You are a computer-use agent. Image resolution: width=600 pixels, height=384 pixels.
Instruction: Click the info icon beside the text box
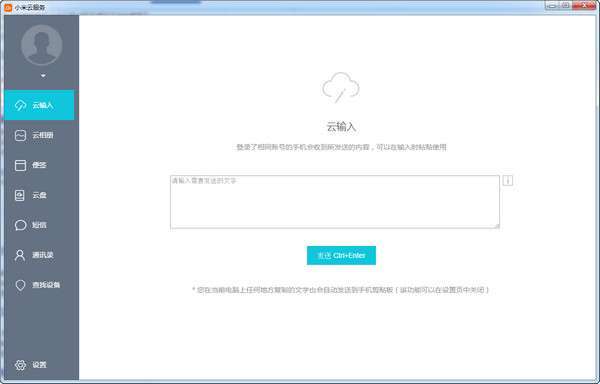[x=507, y=181]
